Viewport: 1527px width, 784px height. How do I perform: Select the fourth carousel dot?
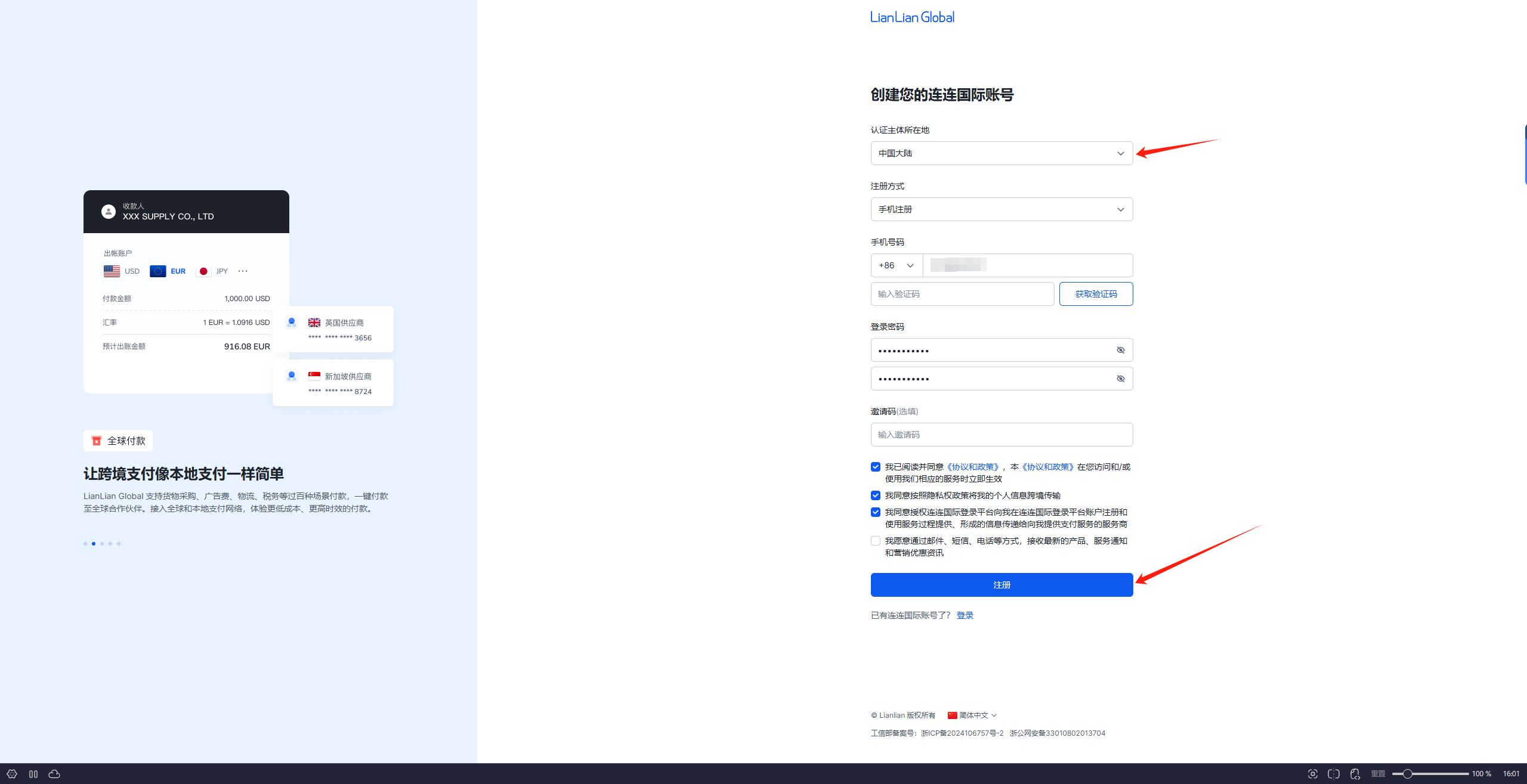[x=110, y=544]
